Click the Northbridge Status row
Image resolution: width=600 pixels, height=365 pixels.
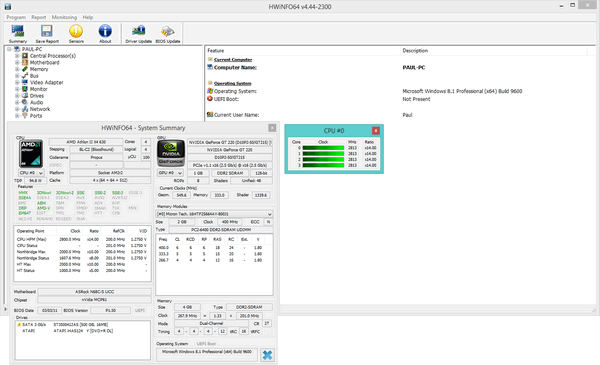click(82, 258)
